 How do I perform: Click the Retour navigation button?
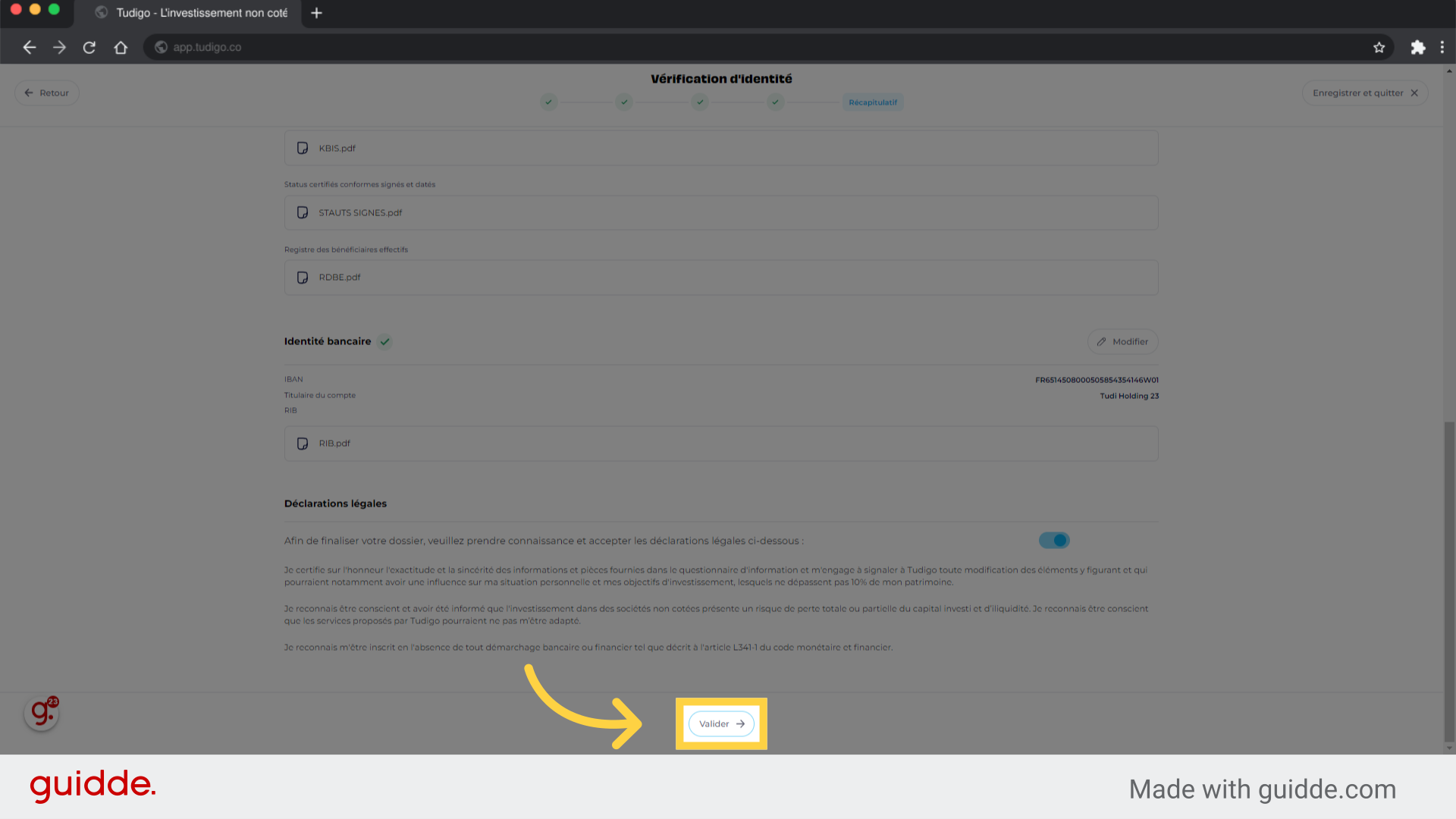tap(46, 92)
